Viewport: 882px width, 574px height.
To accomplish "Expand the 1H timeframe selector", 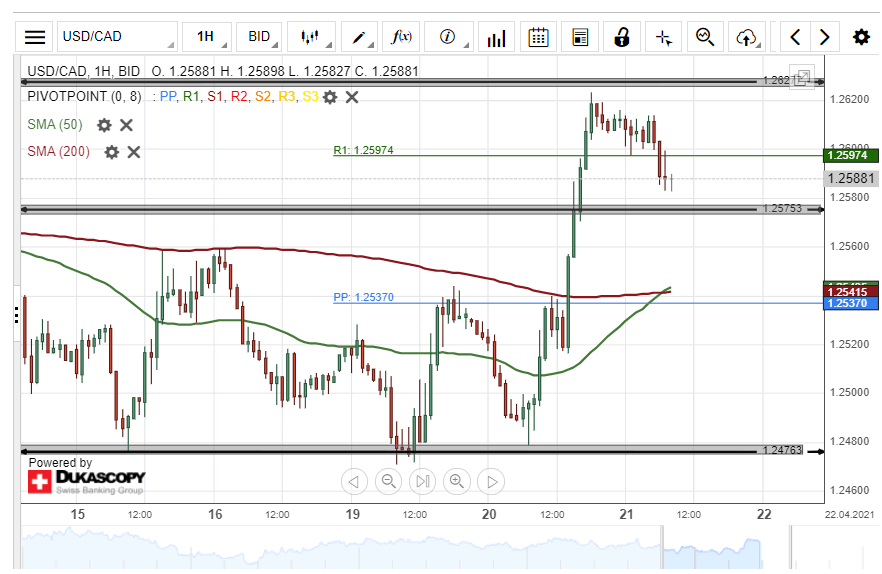I will tap(206, 37).
